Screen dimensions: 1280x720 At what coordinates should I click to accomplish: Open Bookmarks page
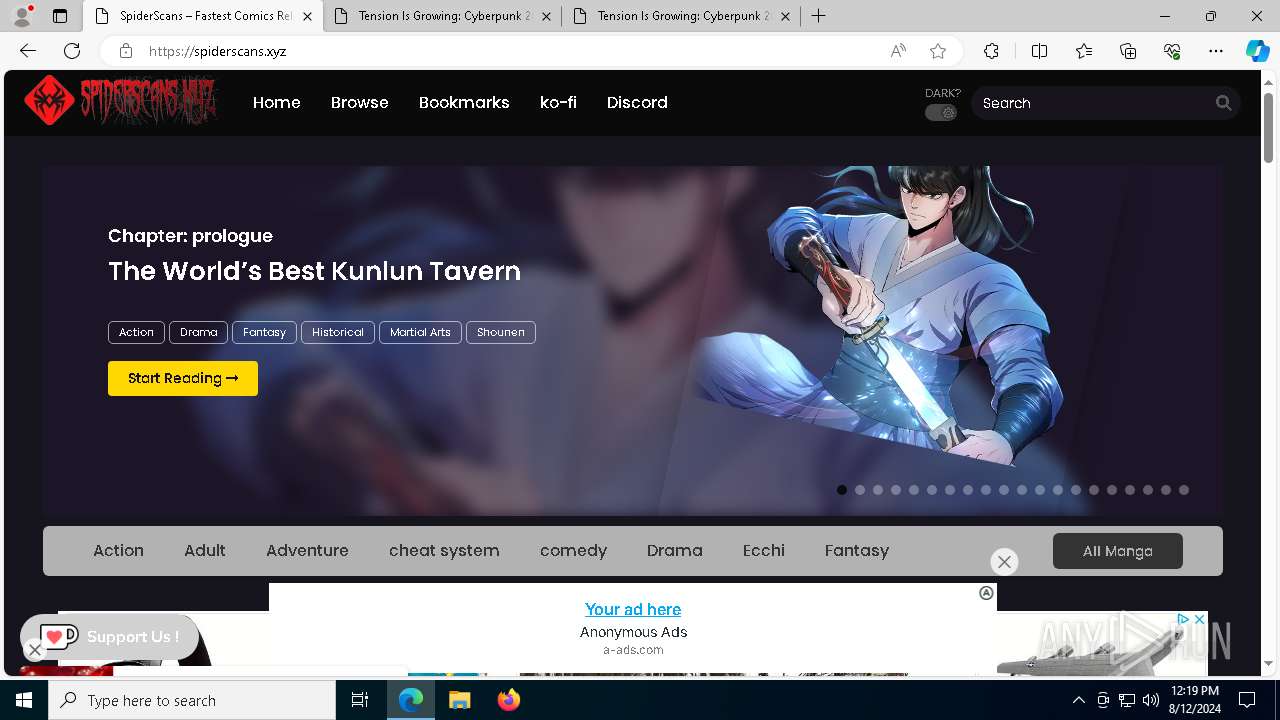pos(464,102)
